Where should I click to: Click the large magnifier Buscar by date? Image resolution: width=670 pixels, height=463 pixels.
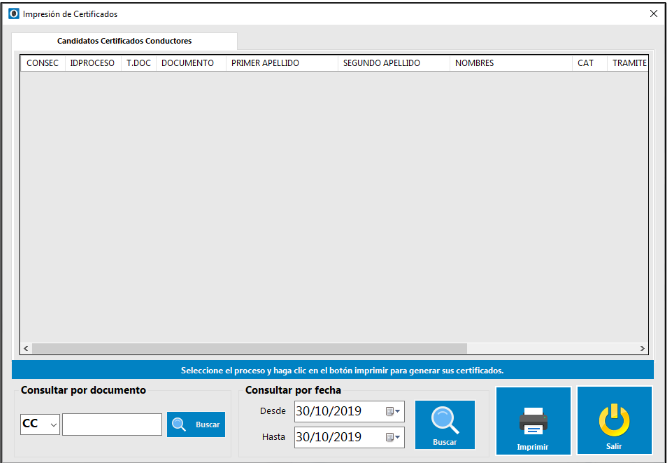445,424
